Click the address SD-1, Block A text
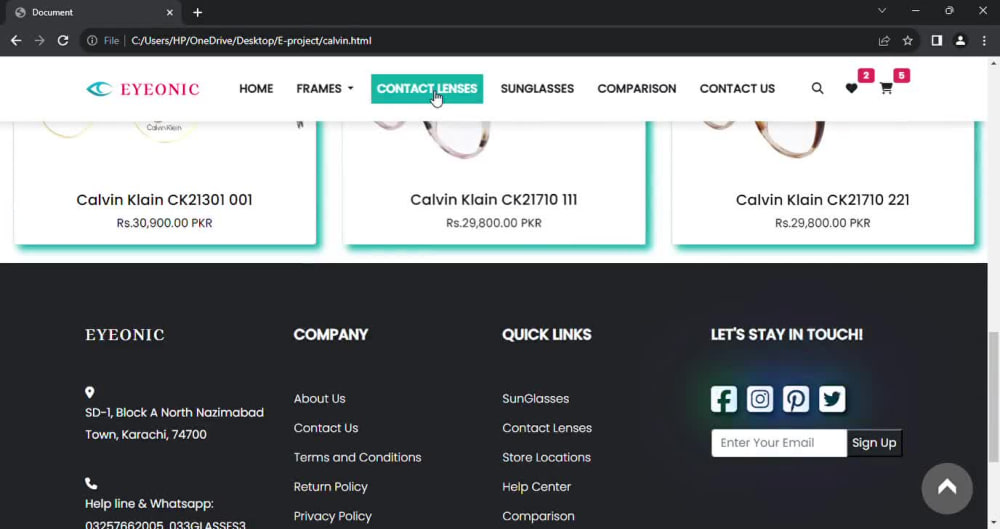Image resolution: width=1000 pixels, height=529 pixels. pos(174,424)
